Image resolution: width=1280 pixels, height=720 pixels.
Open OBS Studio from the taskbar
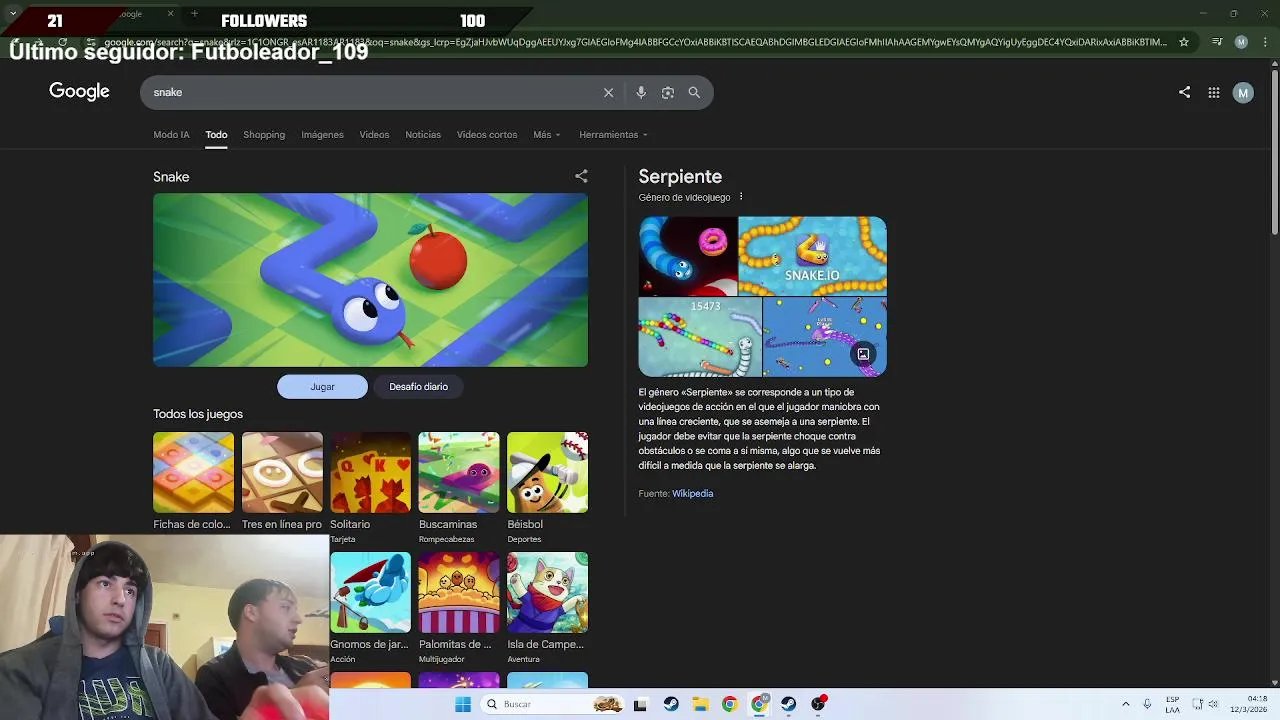tap(818, 704)
